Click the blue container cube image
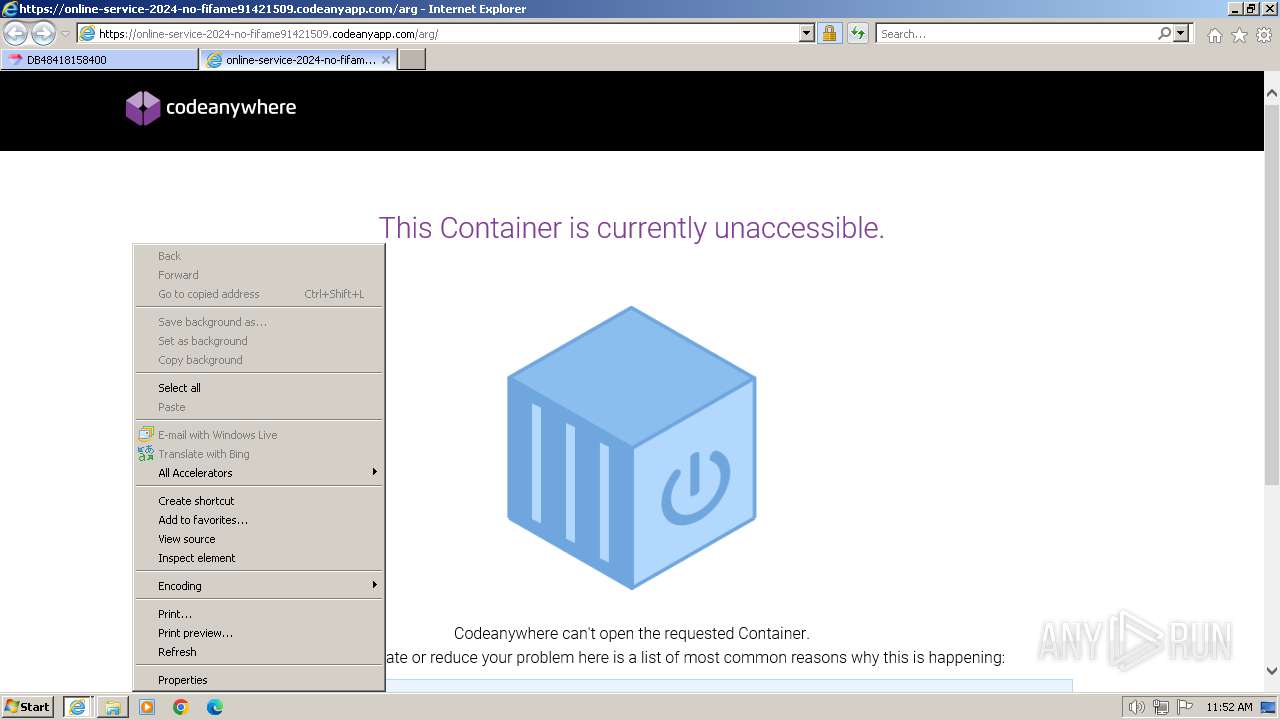 (631, 447)
